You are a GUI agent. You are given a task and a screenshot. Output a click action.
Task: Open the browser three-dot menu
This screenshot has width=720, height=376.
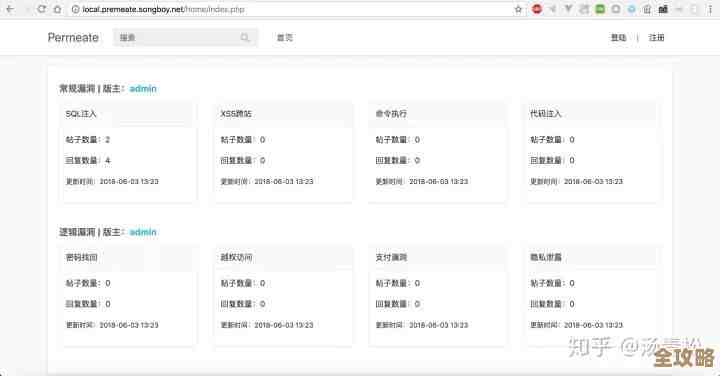click(710, 9)
